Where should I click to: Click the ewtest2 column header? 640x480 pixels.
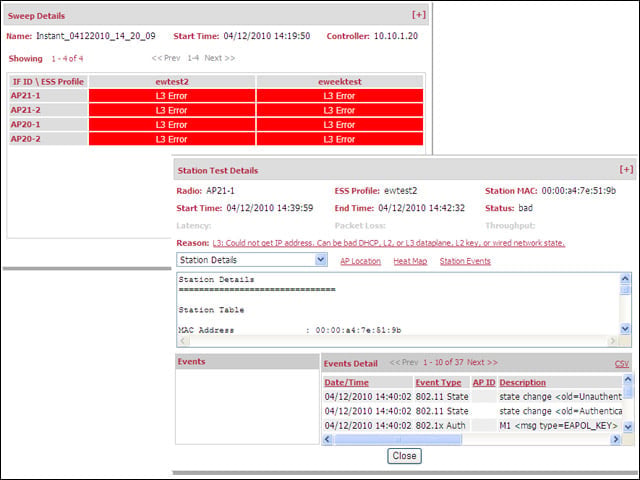172,82
